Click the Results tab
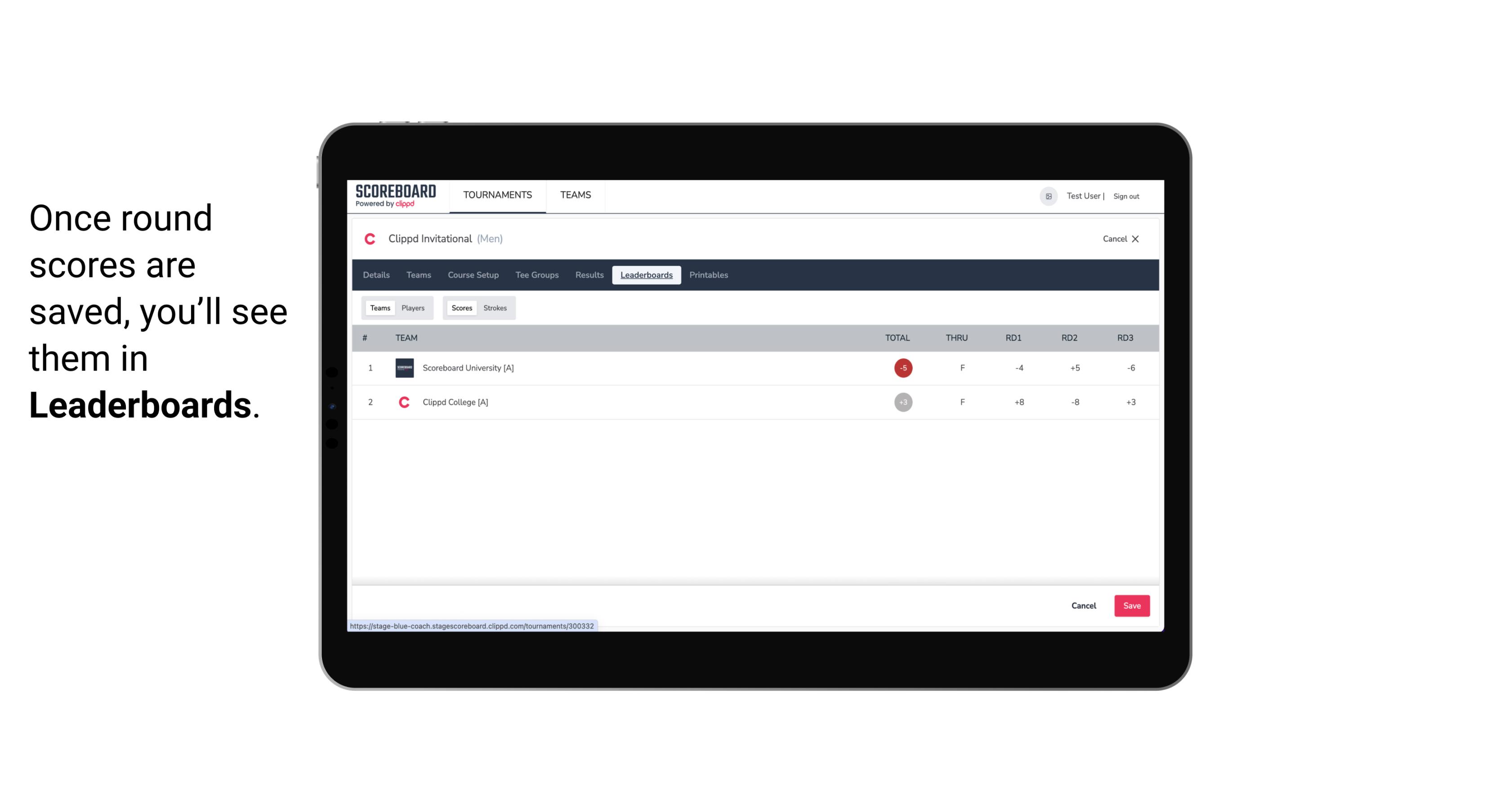Screen dimensions: 1509x812 pyautogui.click(x=588, y=275)
